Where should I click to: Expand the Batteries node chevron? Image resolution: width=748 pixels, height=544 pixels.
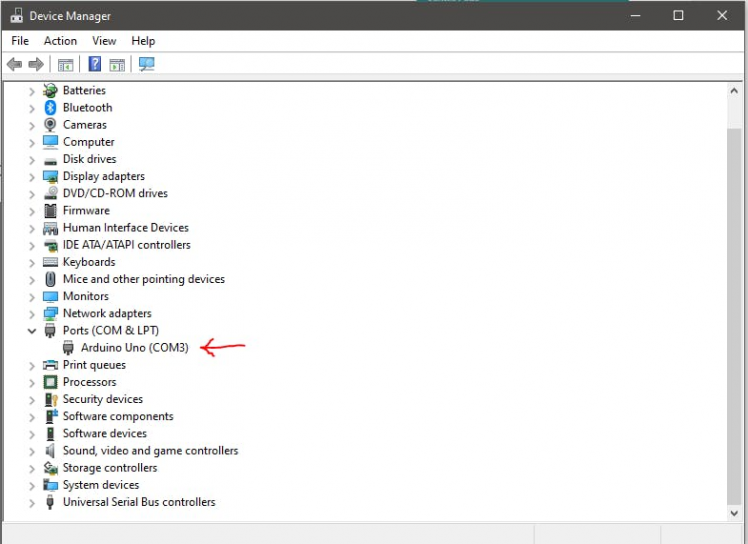point(32,91)
